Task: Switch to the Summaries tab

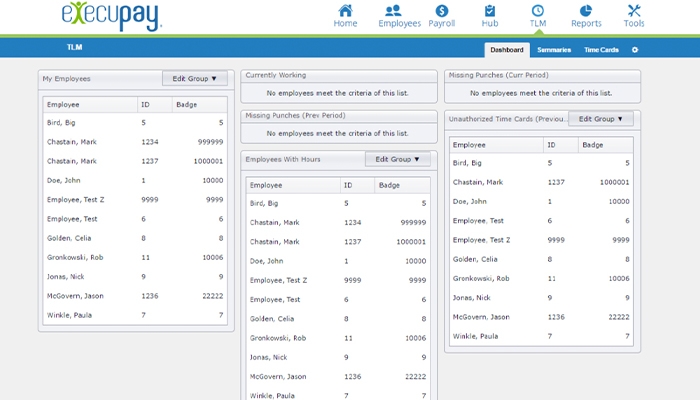Action: tap(553, 49)
